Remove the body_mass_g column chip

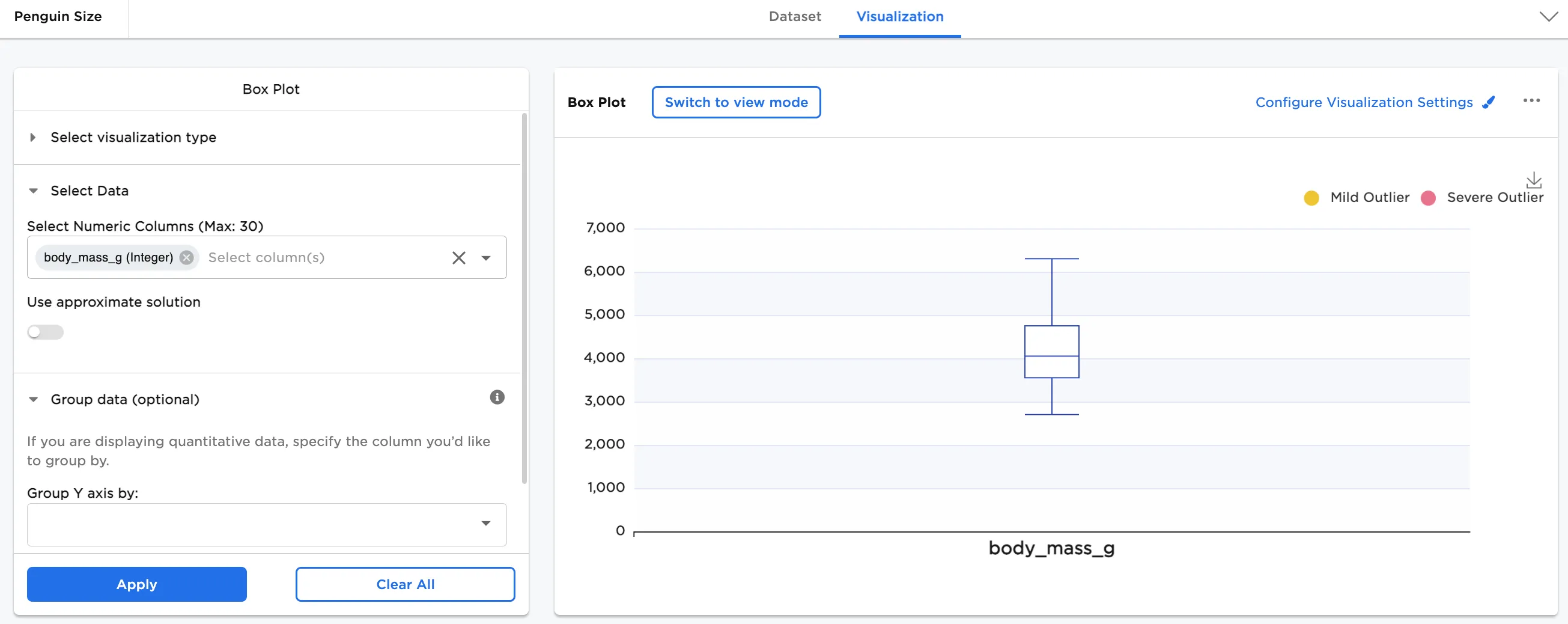(187, 258)
